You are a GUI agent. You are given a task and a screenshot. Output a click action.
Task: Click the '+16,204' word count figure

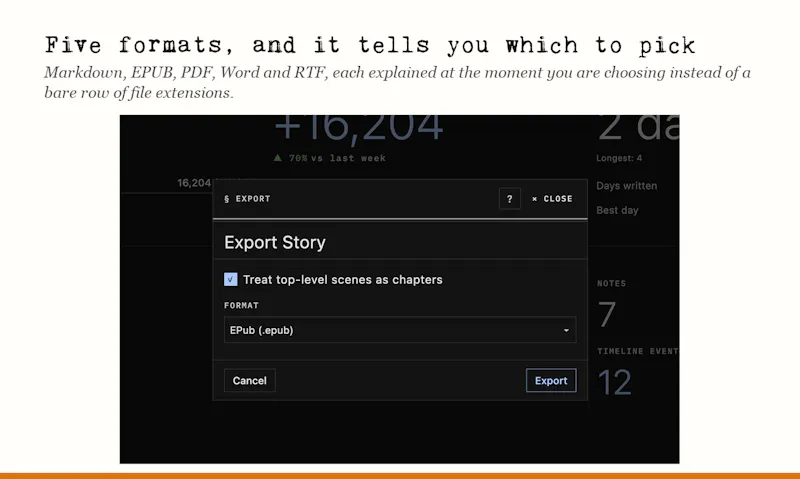pyautogui.click(x=359, y=128)
